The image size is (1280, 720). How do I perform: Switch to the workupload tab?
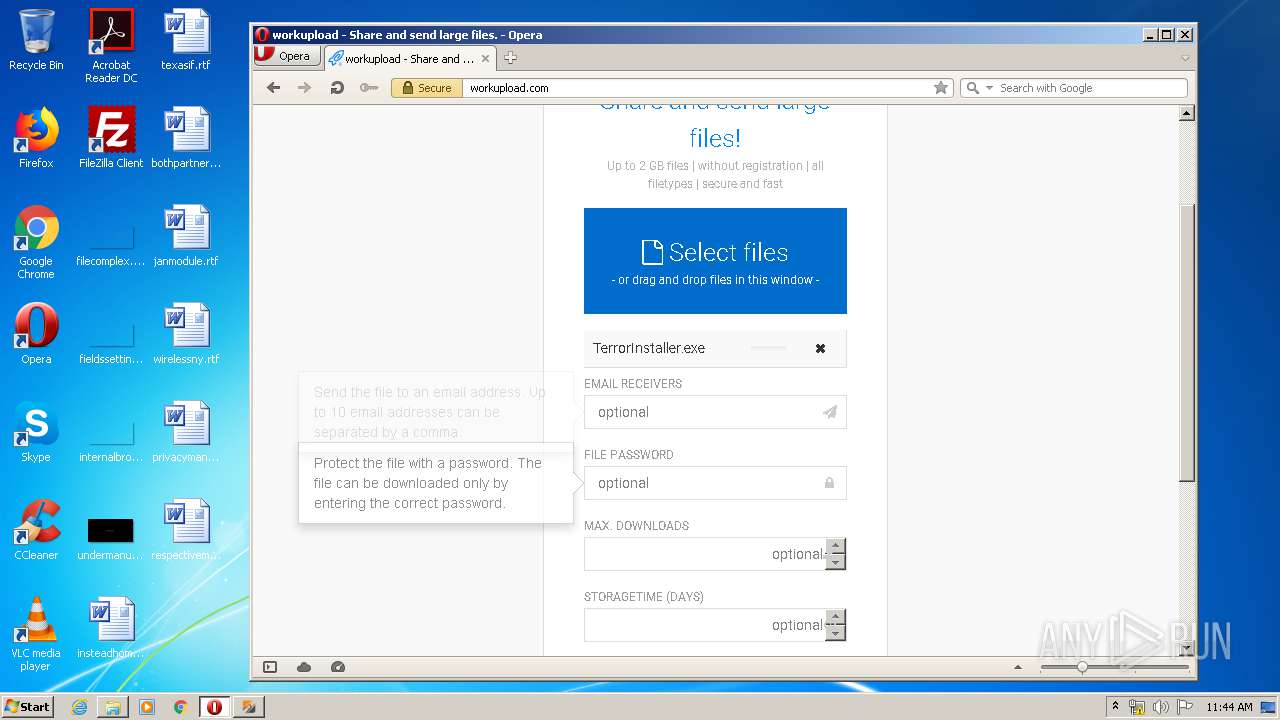point(408,58)
